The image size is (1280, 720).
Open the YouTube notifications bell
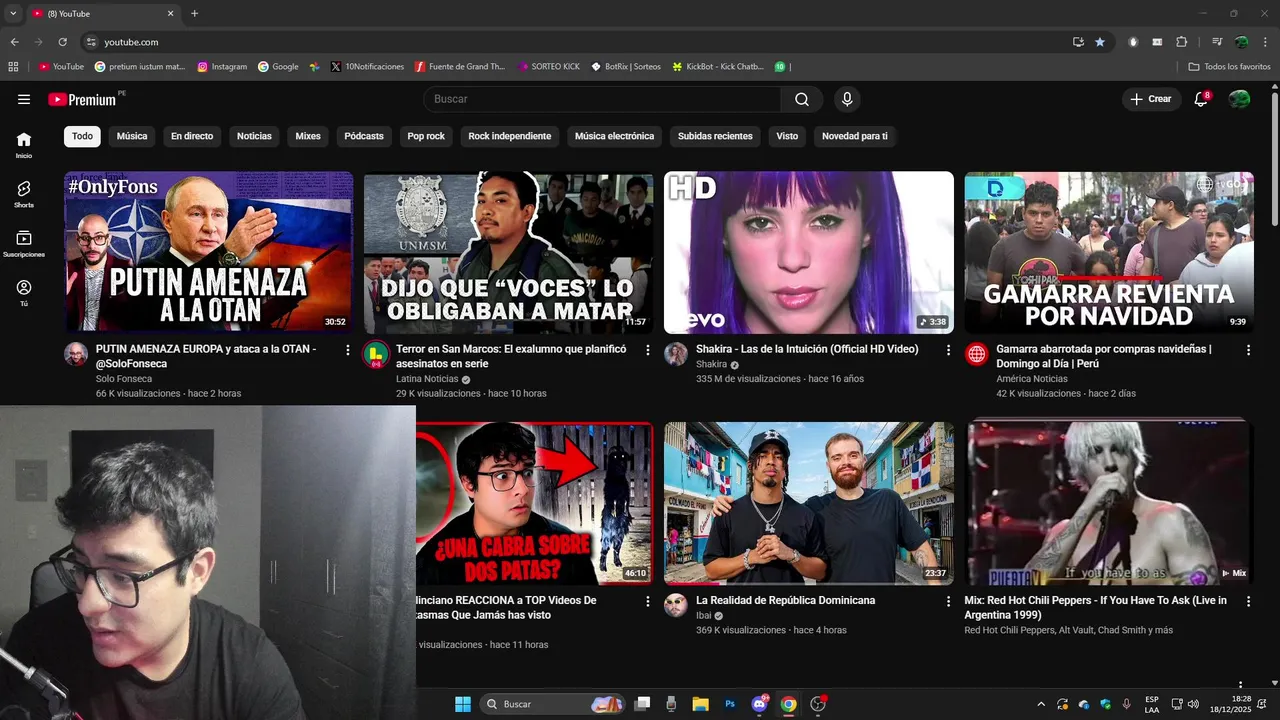(1202, 99)
